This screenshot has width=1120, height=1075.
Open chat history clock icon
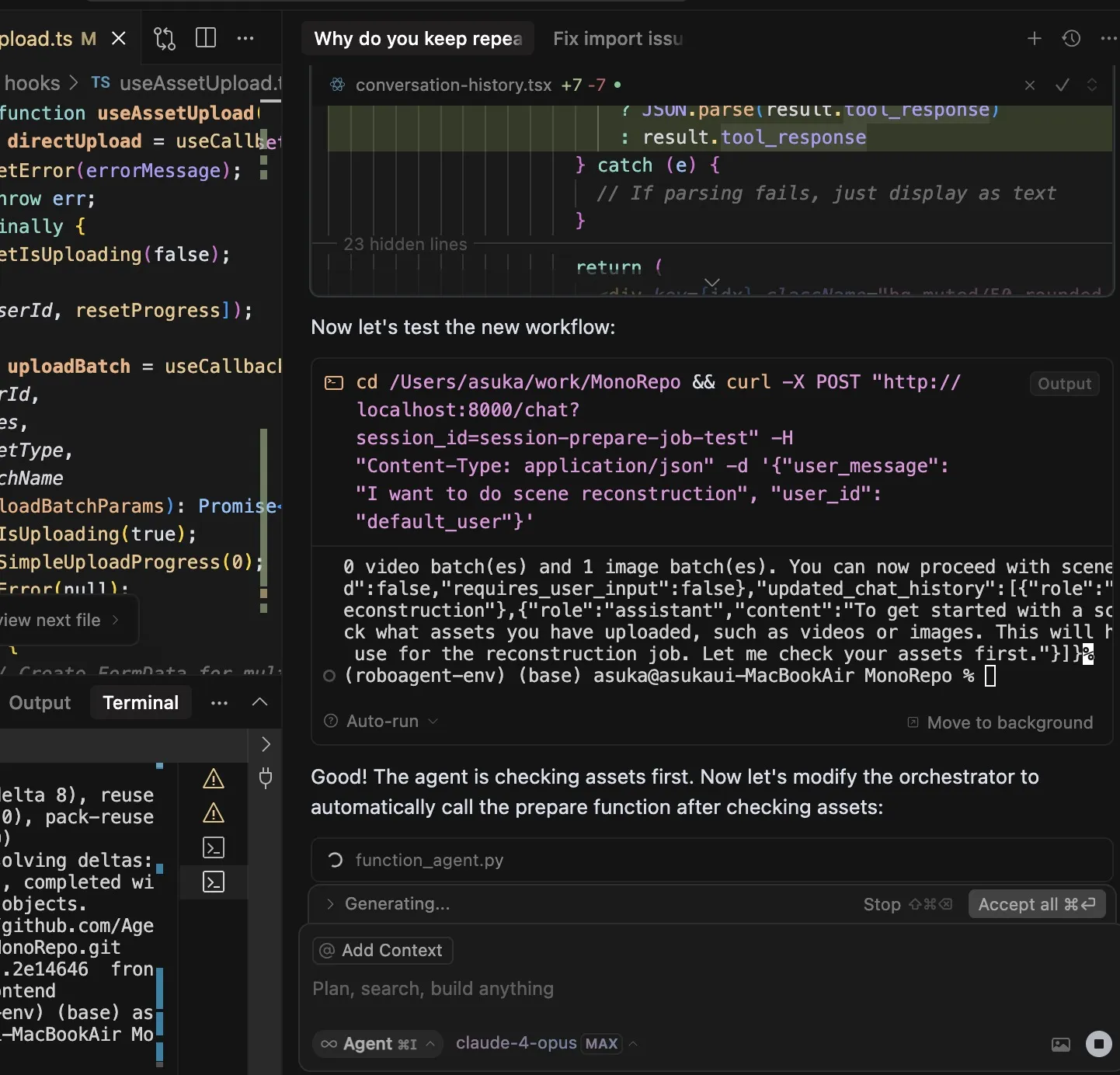click(x=1072, y=38)
